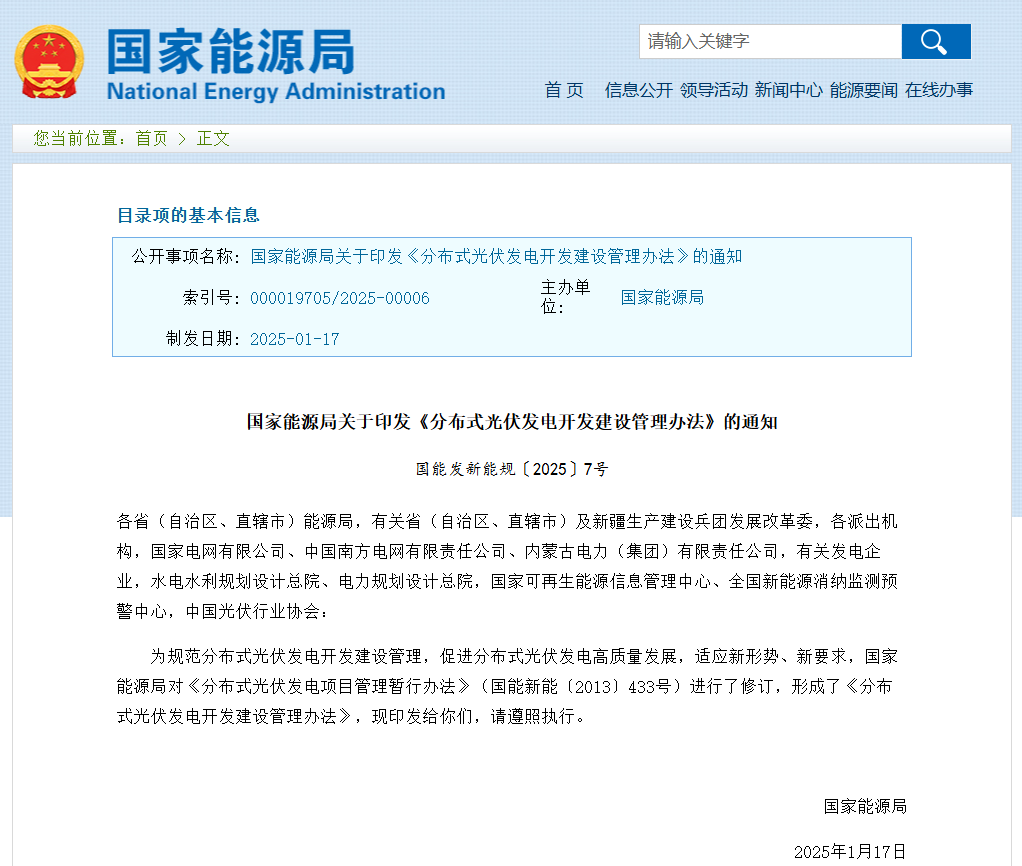Open the 首页 navigation menu item
Image resolution: width=1022 pixels, height=866 pixels.
563,90
